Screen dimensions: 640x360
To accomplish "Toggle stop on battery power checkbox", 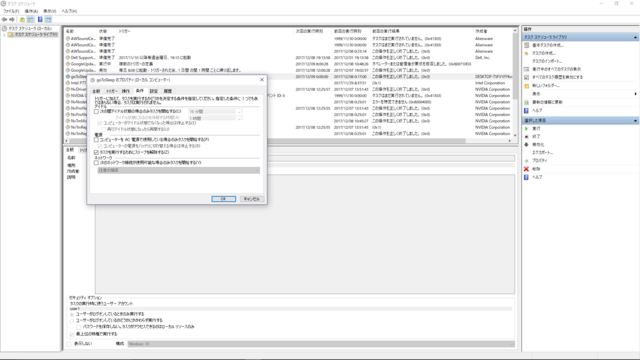I will (100, 146).
